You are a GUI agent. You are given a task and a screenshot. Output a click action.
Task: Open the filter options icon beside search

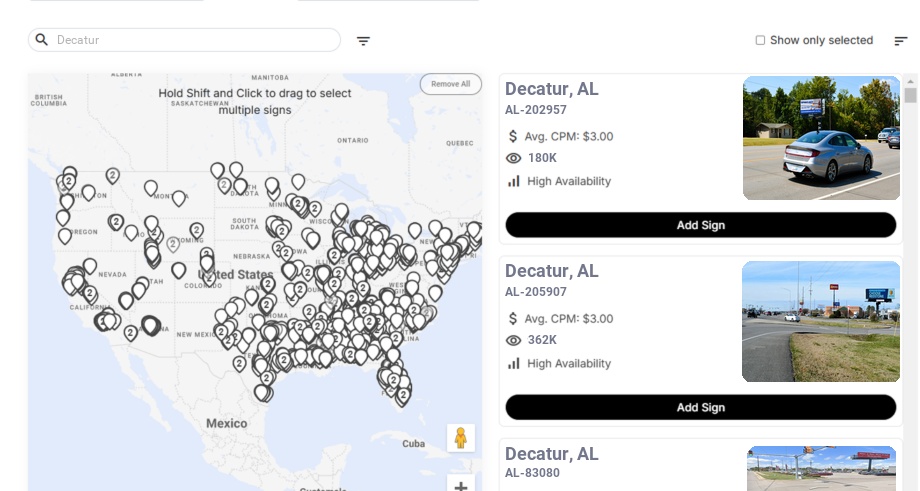pos(363,41)
